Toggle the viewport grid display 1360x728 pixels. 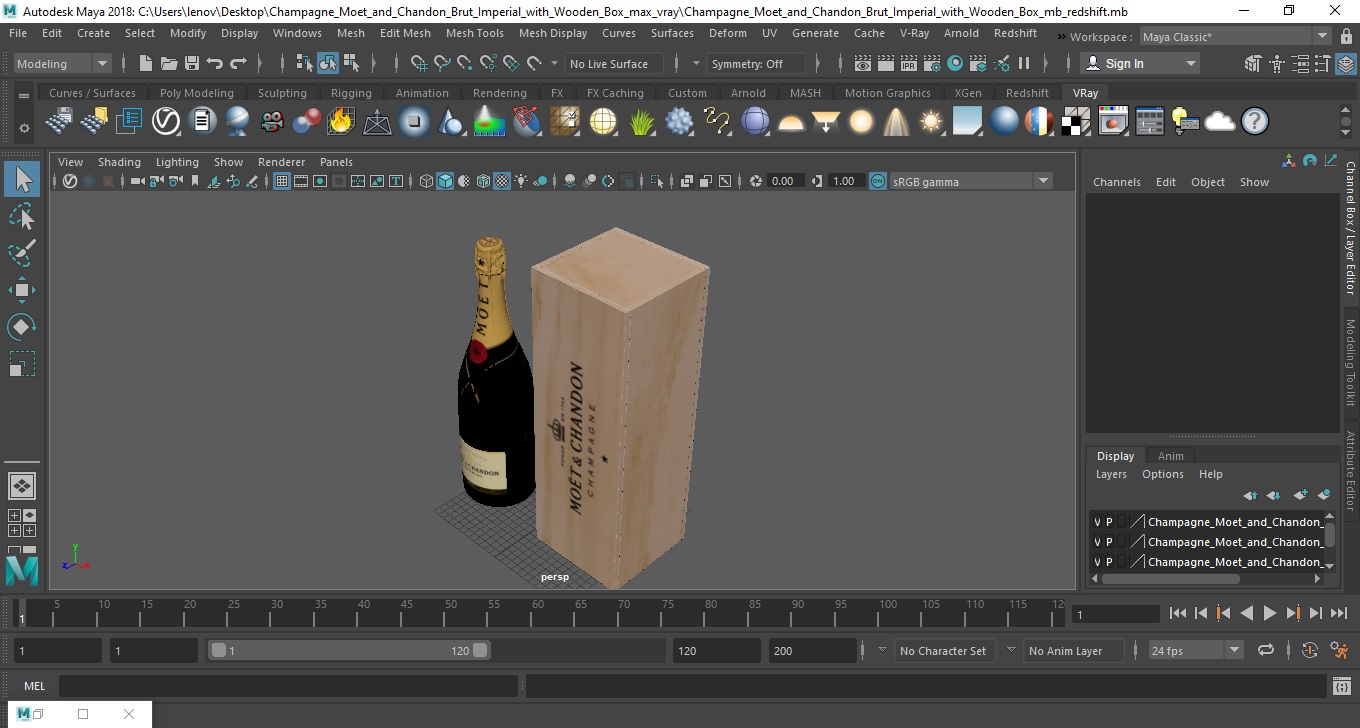pyautogui.click(x=282, y=181)
